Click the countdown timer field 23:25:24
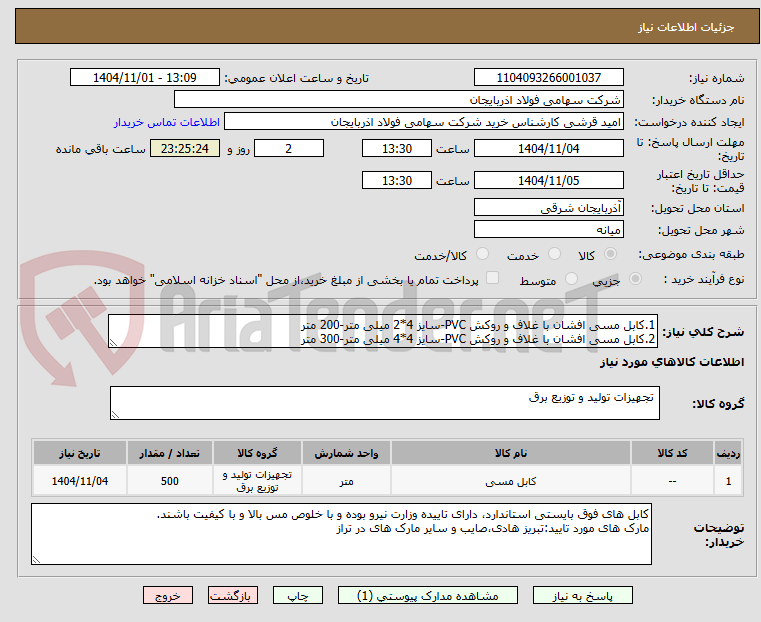Screen dimensions: 761x622 point(184,148)
